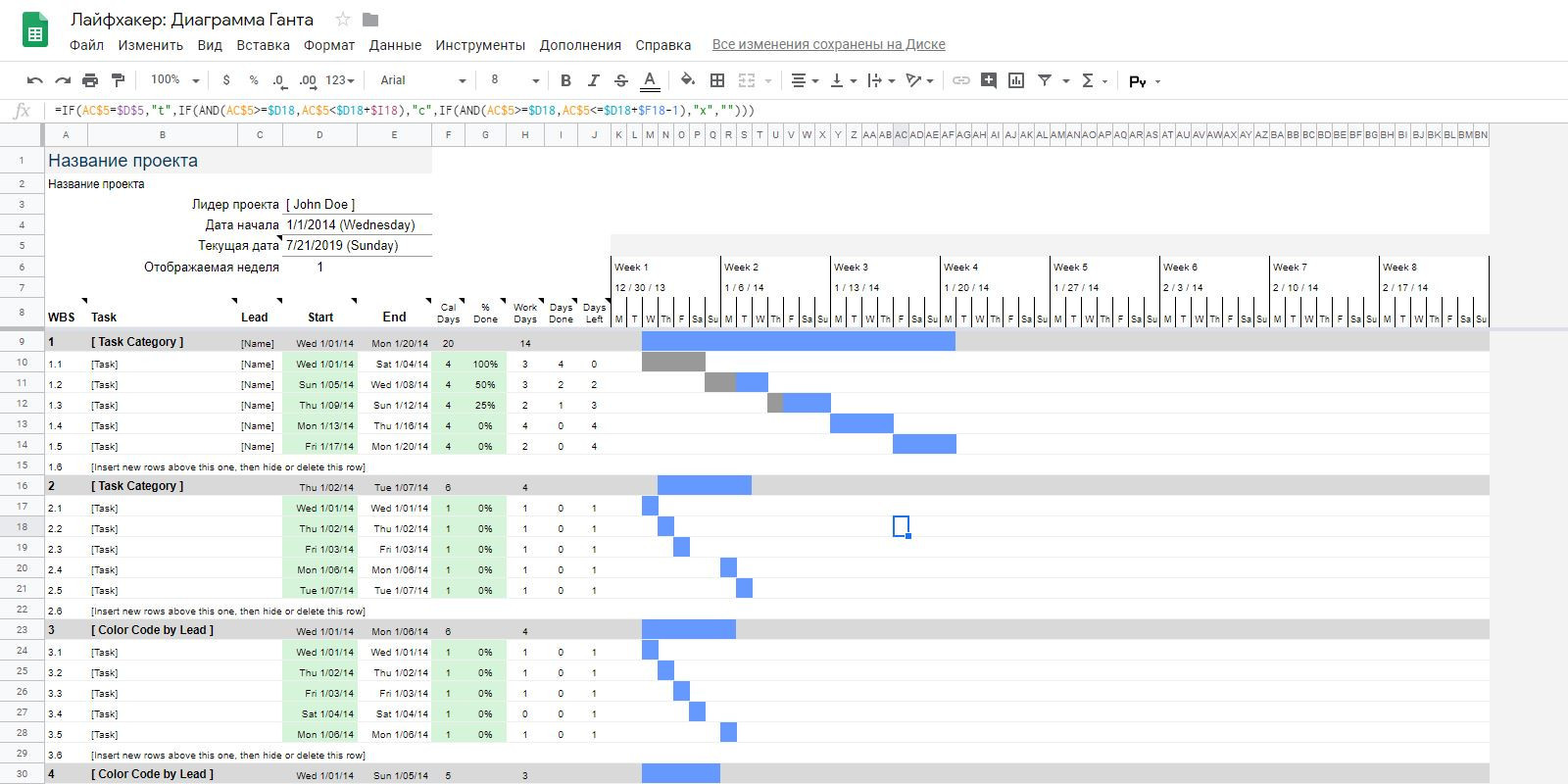Toggle bold formatting
1568x784 pixels.
(565, 80)
